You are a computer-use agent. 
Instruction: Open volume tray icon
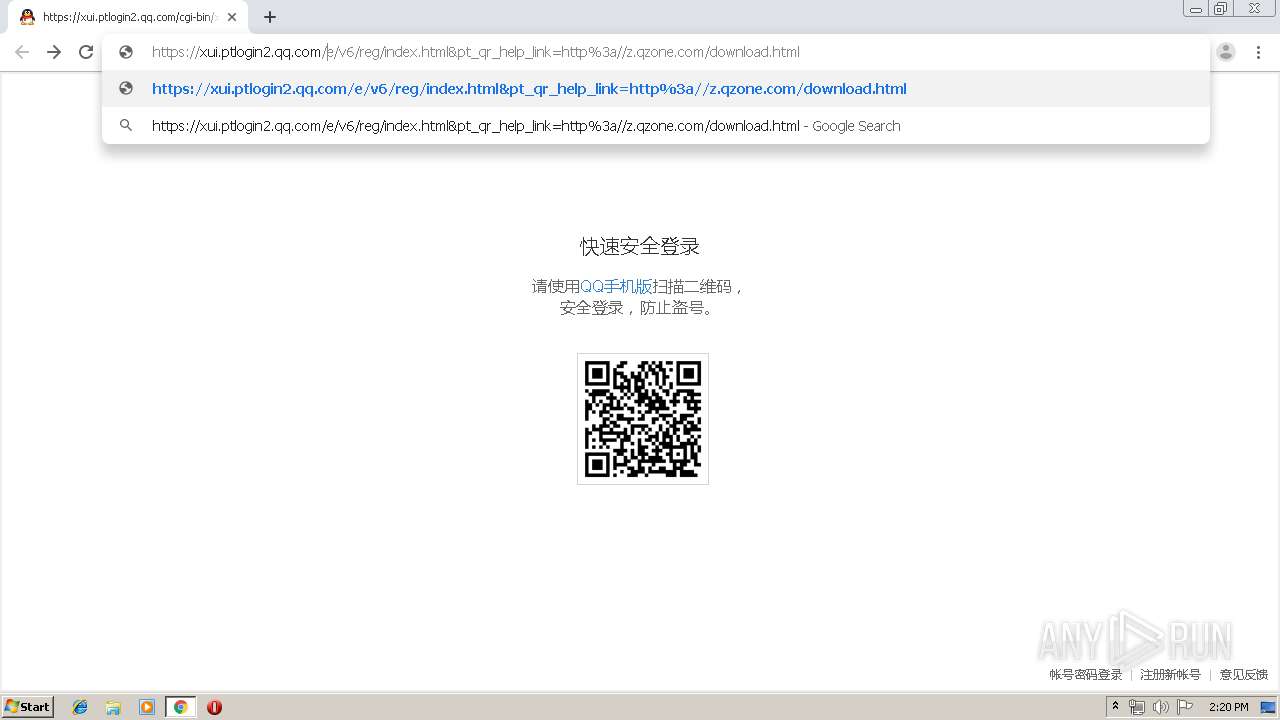click(x=1160, y=707)
